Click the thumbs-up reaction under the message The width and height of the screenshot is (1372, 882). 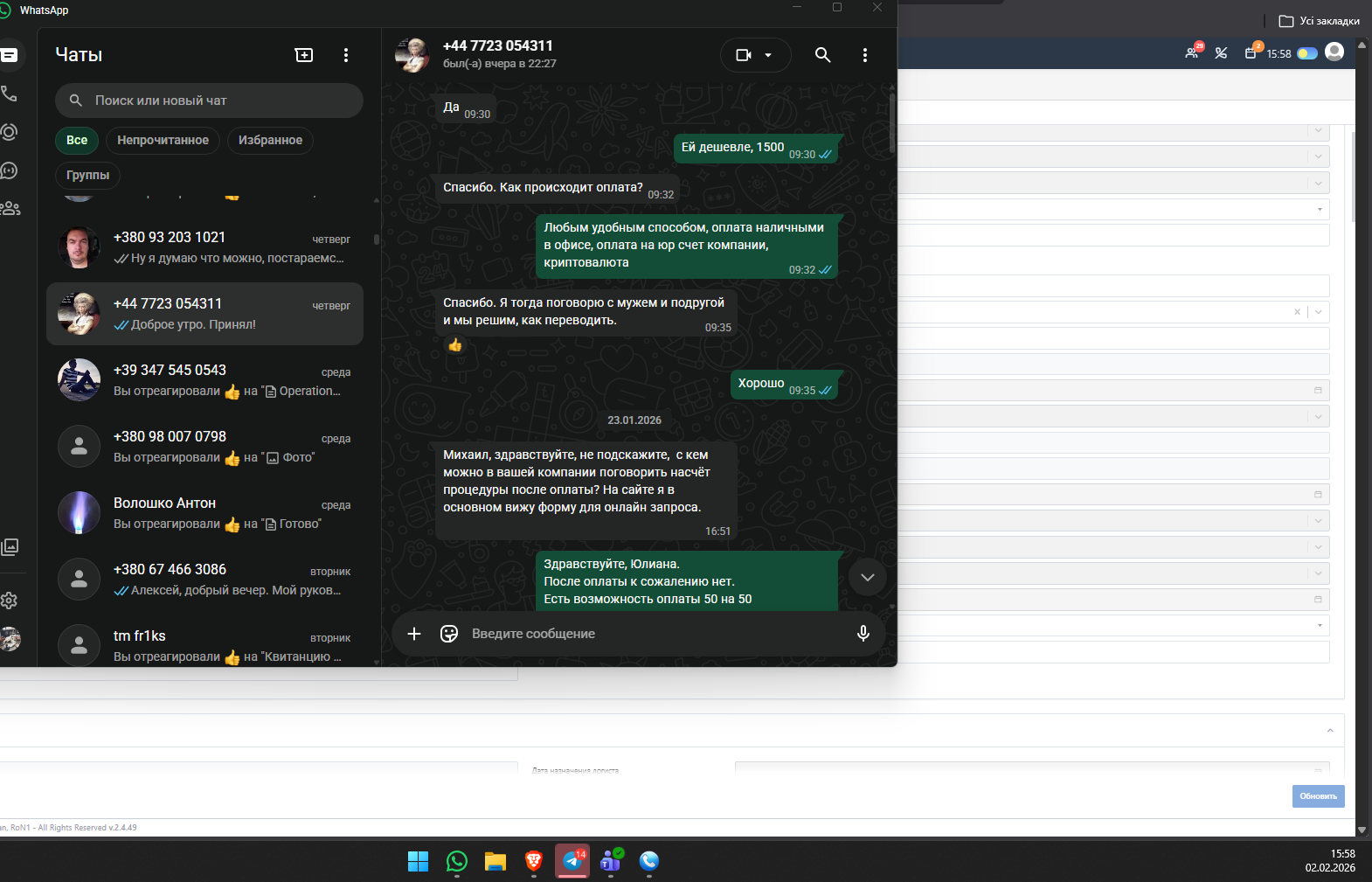[x=455, y=345]
